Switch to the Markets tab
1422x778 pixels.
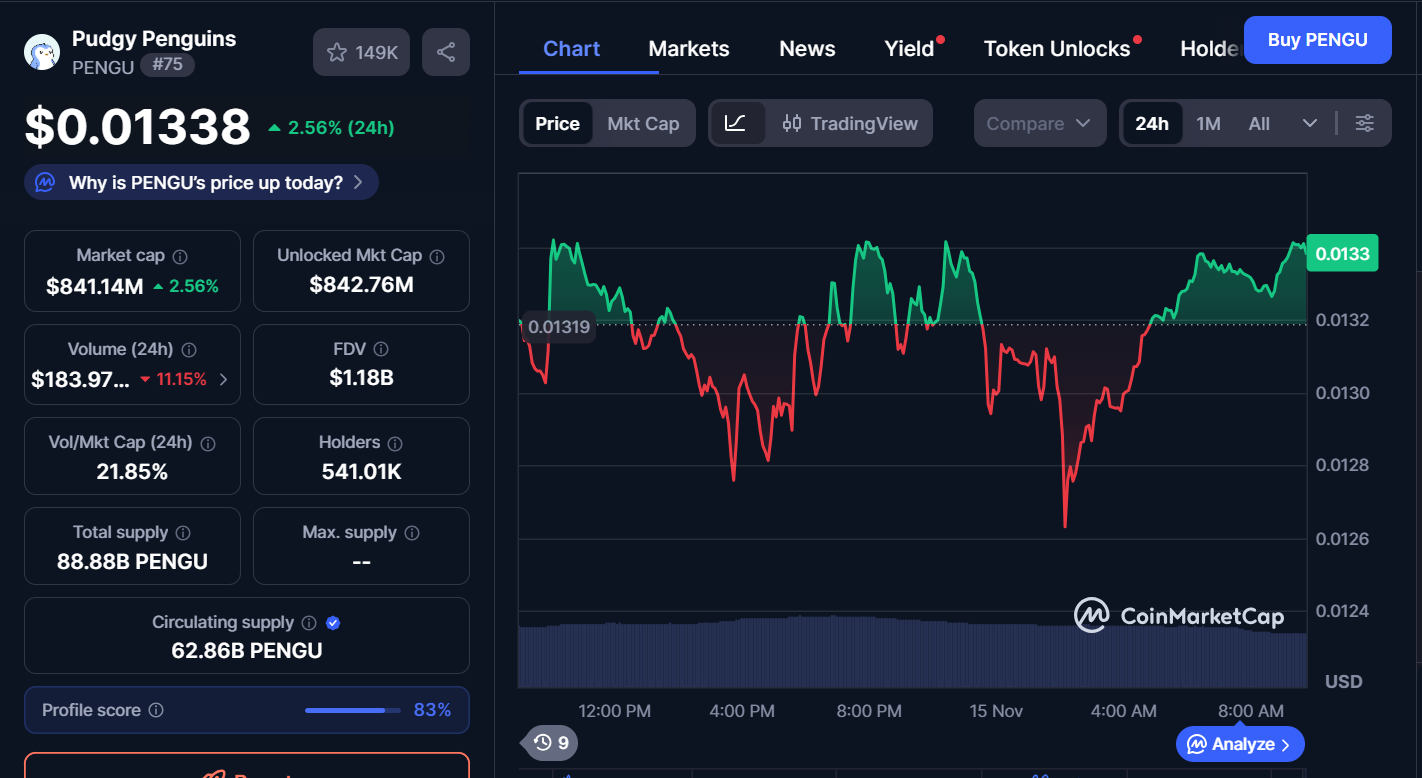pyautogui.click(x=688, y=48)
